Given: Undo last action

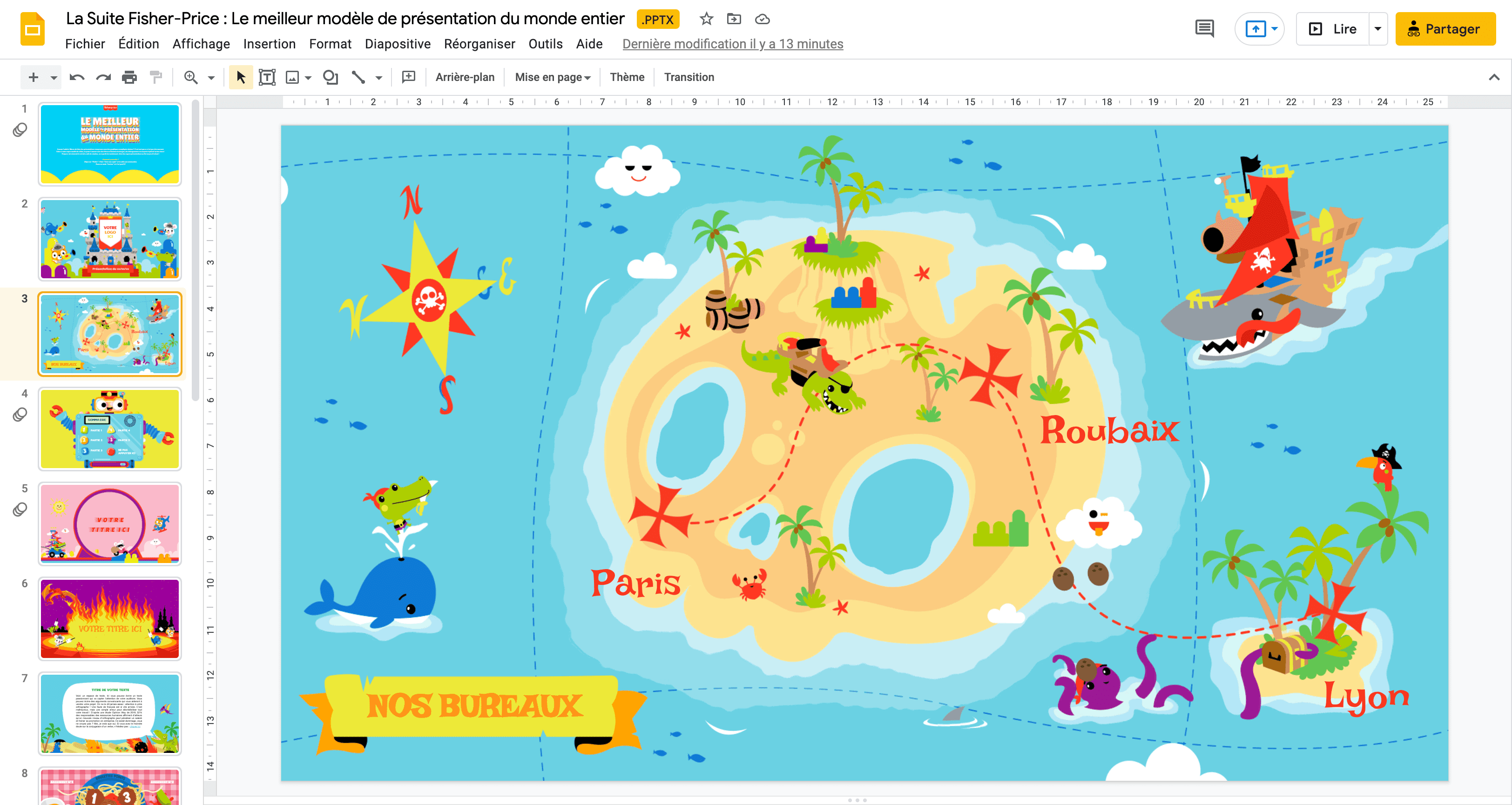Looking at the screenshot, I should [77, 77].
